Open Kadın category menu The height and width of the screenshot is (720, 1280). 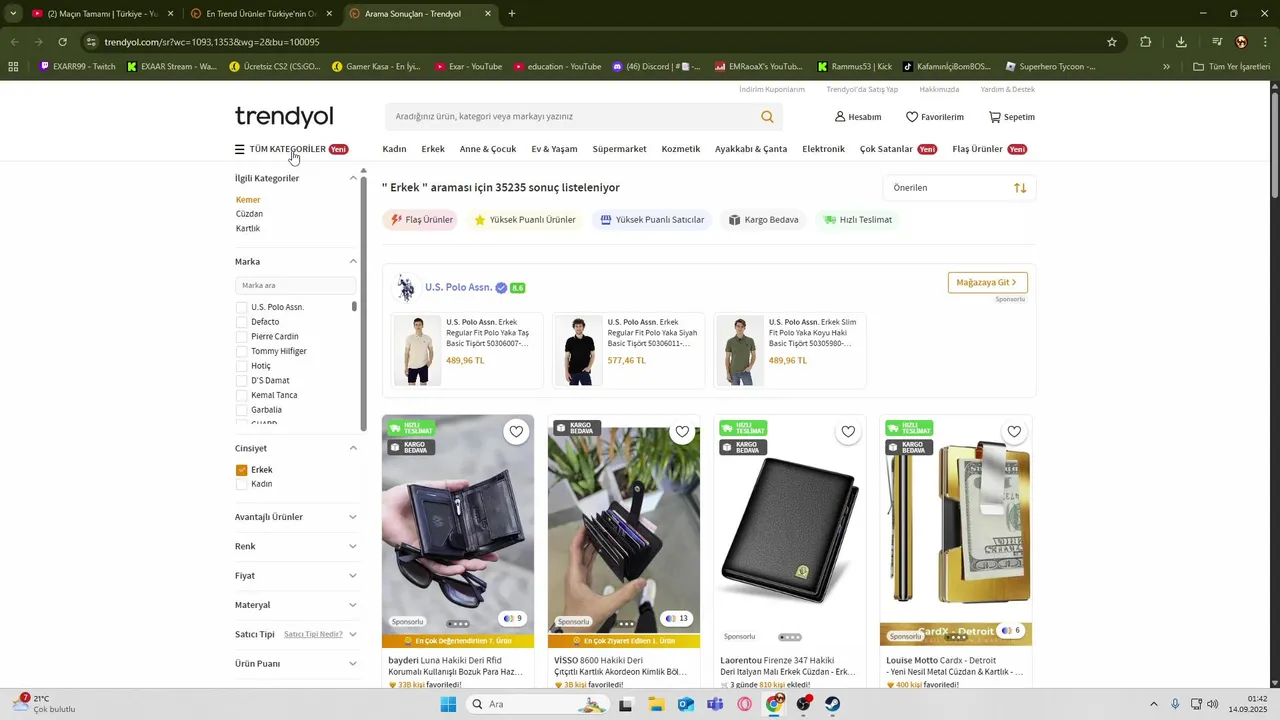[x=394, y=149]
